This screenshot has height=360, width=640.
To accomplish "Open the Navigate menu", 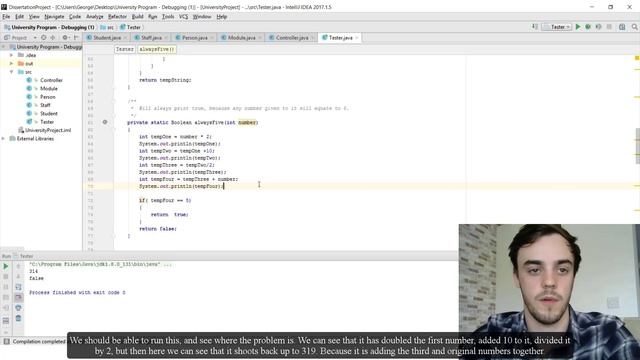I will [54, 17].
